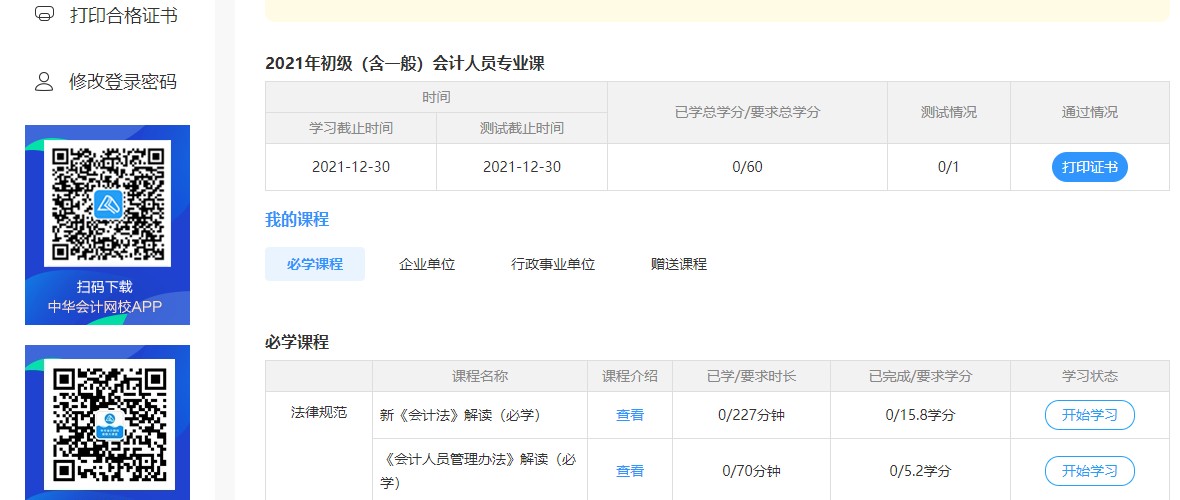This screenshot has height=500, width=1180.
Task: Click the second QR code banner below the APP one
Action: tap(108, 422)
